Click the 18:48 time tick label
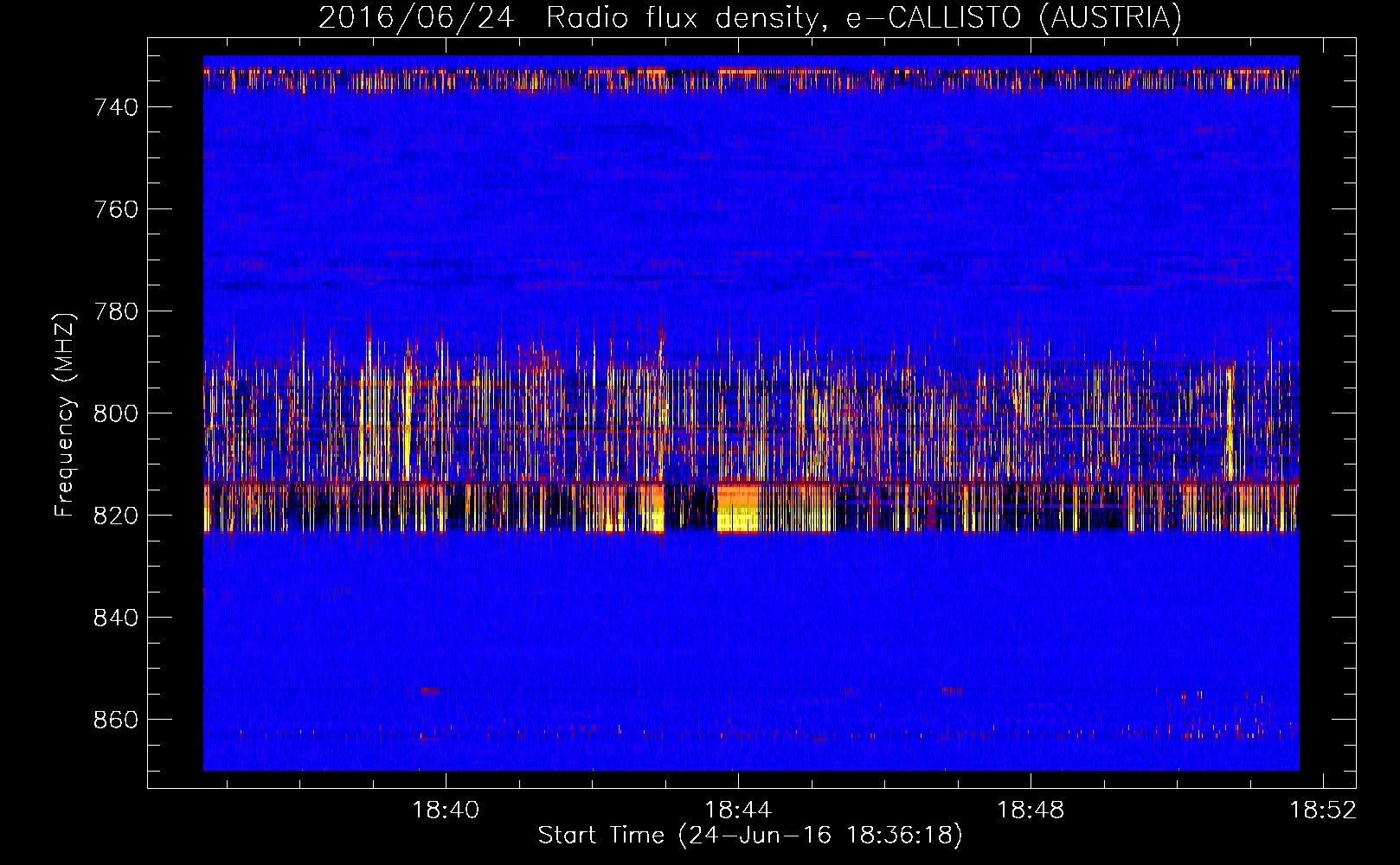 (1031, 811)
